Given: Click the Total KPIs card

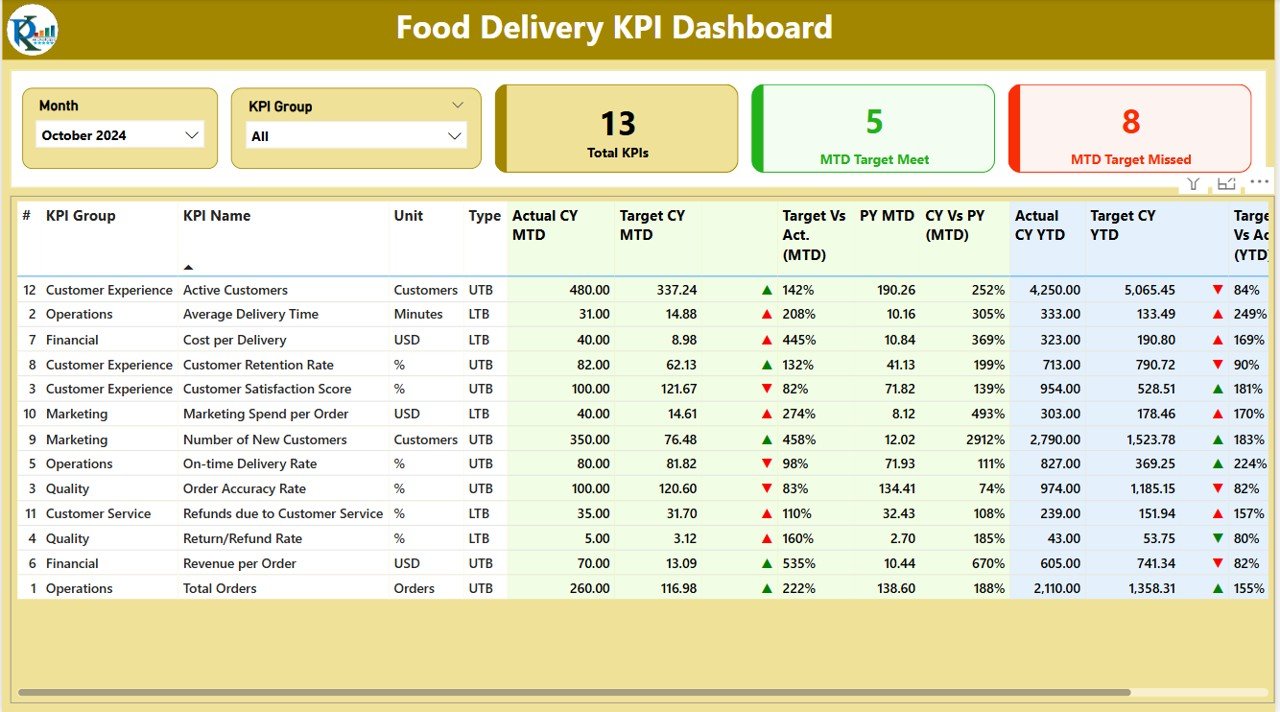Looking at the screenshot, I should tap(617, 129).
